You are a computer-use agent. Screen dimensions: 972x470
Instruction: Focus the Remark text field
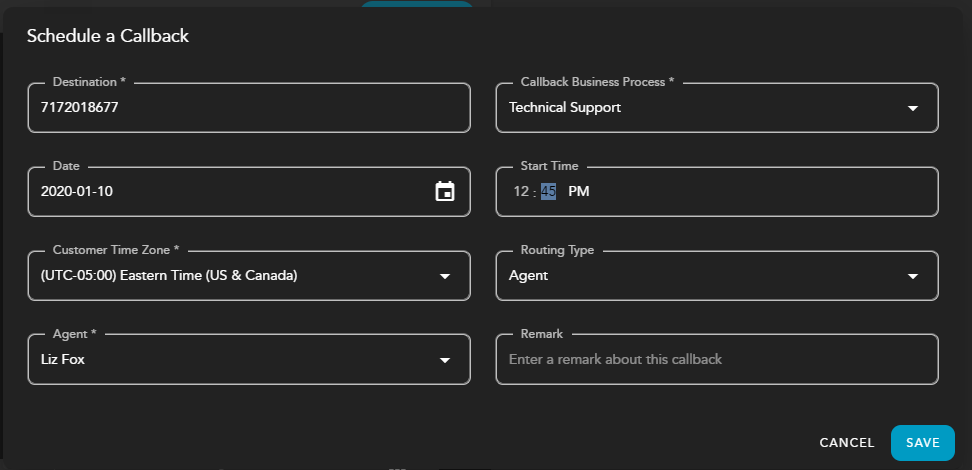(x=716, y=360)
